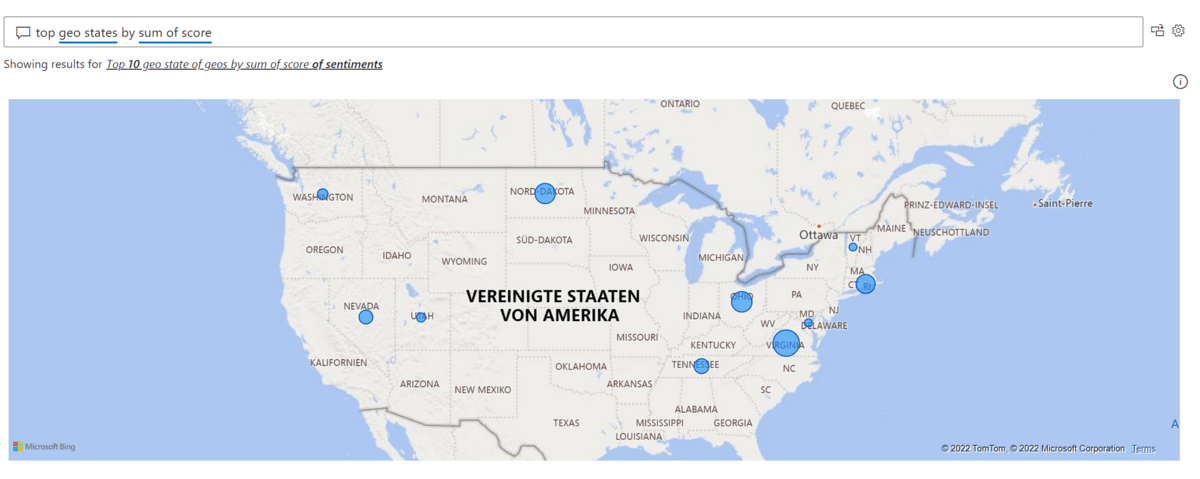Select the Virginia data bubble
Image resolution: width=1200 pixels, height=479 pixels.
point(786,343)
